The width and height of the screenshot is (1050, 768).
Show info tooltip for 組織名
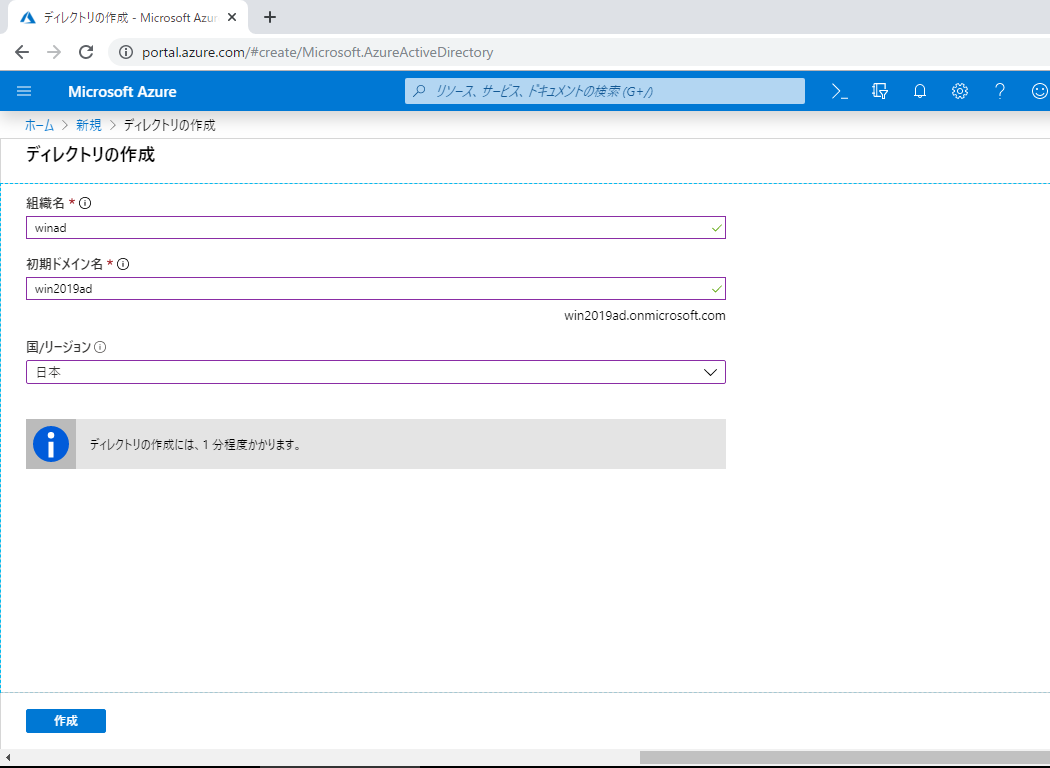[85, 203]
